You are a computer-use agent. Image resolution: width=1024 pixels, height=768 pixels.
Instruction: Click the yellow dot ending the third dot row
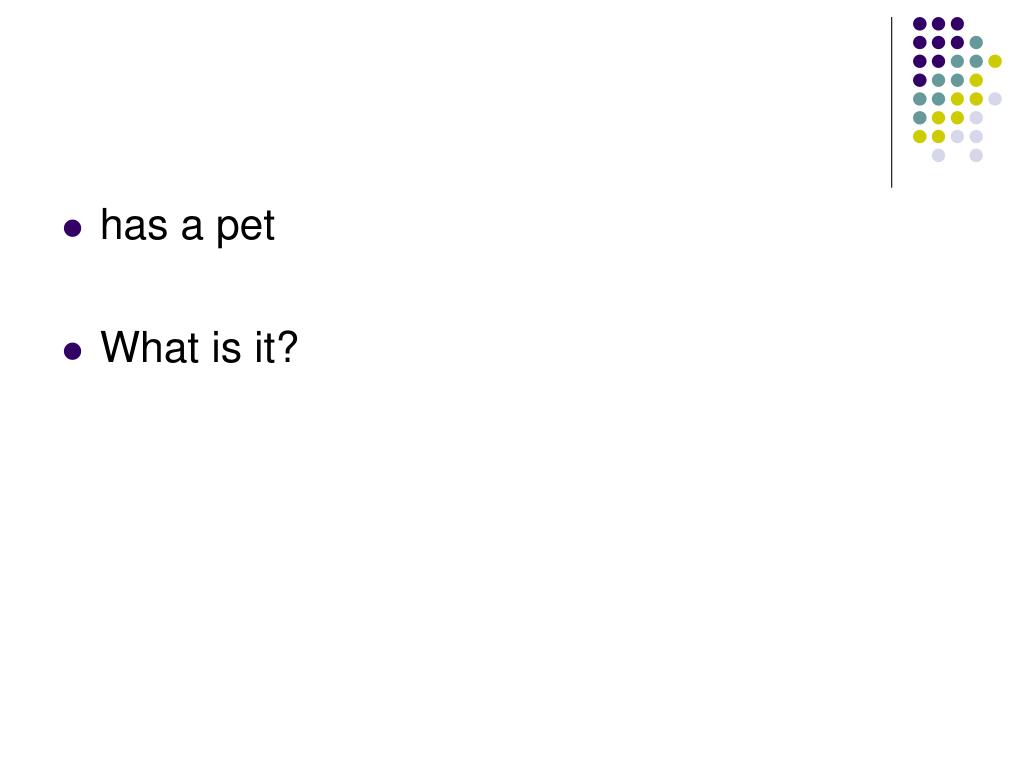click(x=995, y=61)
